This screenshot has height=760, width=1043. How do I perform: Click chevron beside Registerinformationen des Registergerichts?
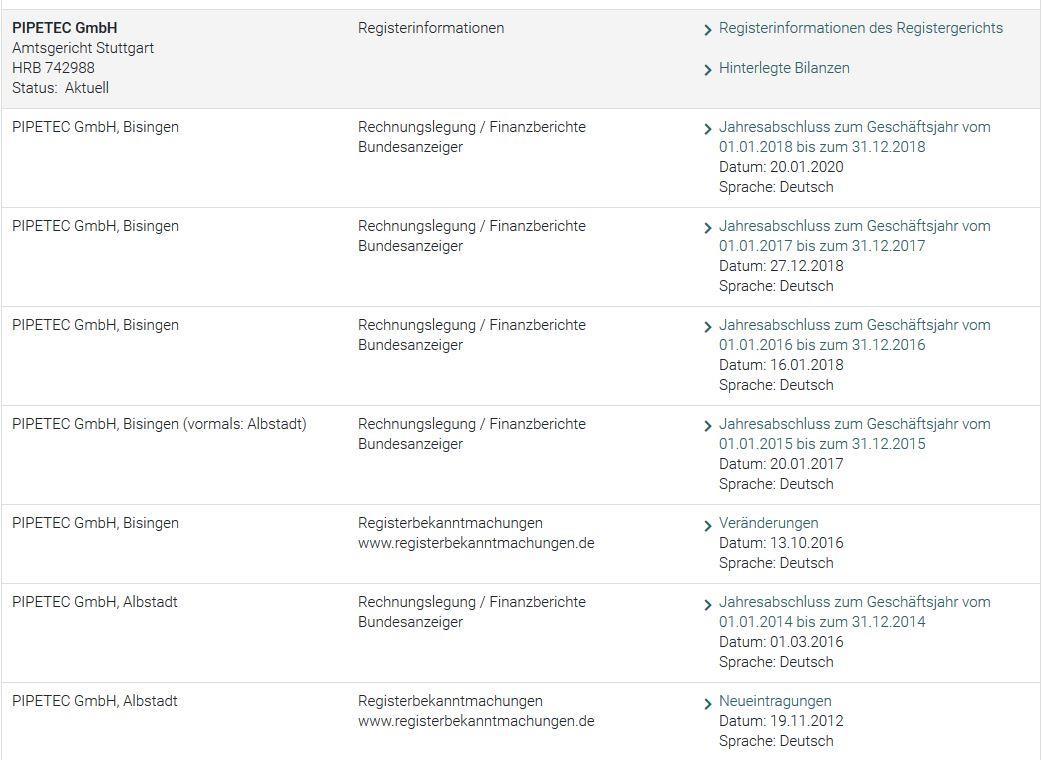click(708, 30)
